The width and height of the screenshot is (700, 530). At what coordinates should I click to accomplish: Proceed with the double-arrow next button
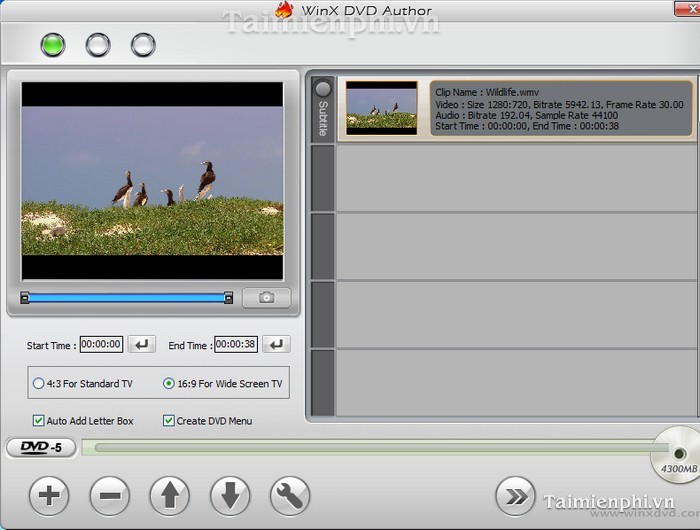pos(515,496)
